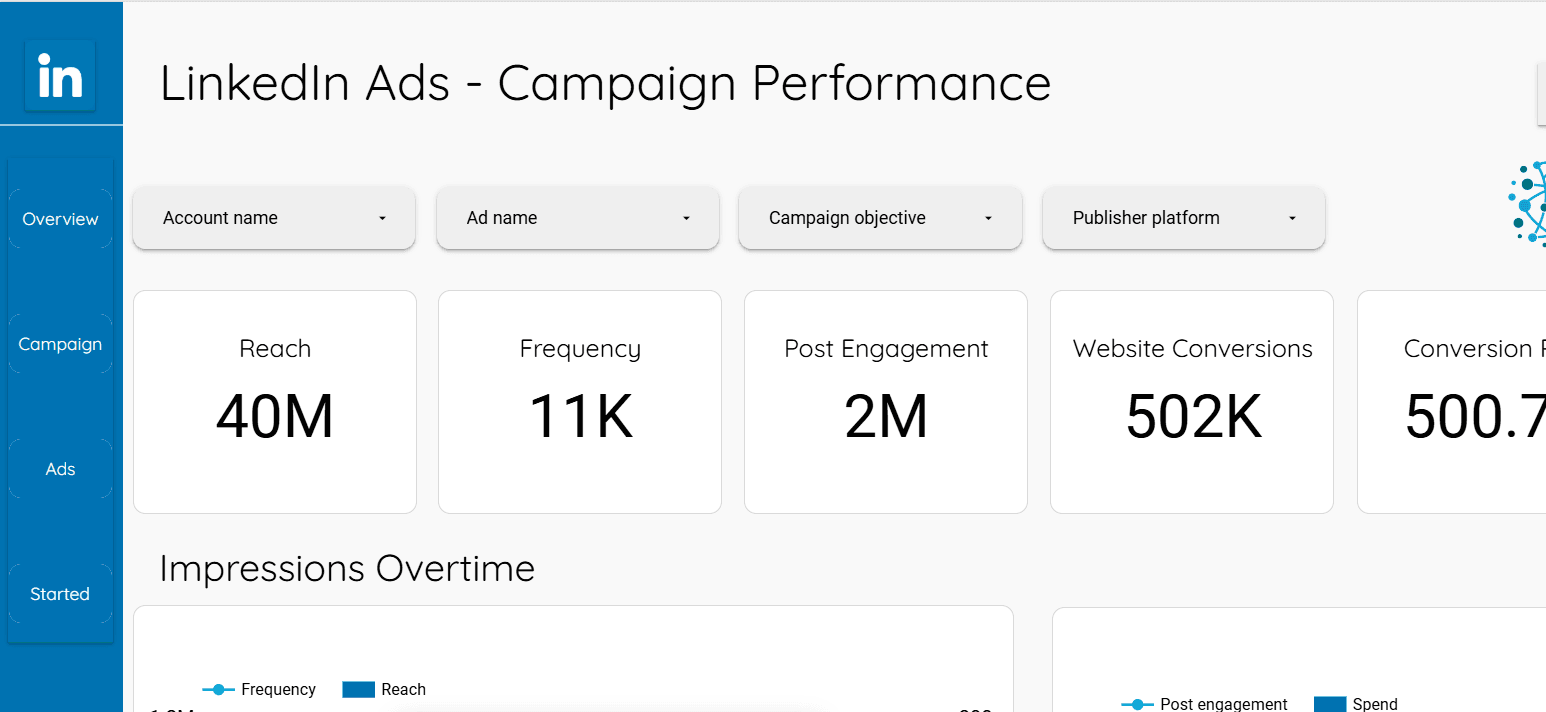Image resolution: width=1546 pixels, height=712 pixels.
Task: Select the Post Engagement 2M scorecard
Action: tap(886, 402)
